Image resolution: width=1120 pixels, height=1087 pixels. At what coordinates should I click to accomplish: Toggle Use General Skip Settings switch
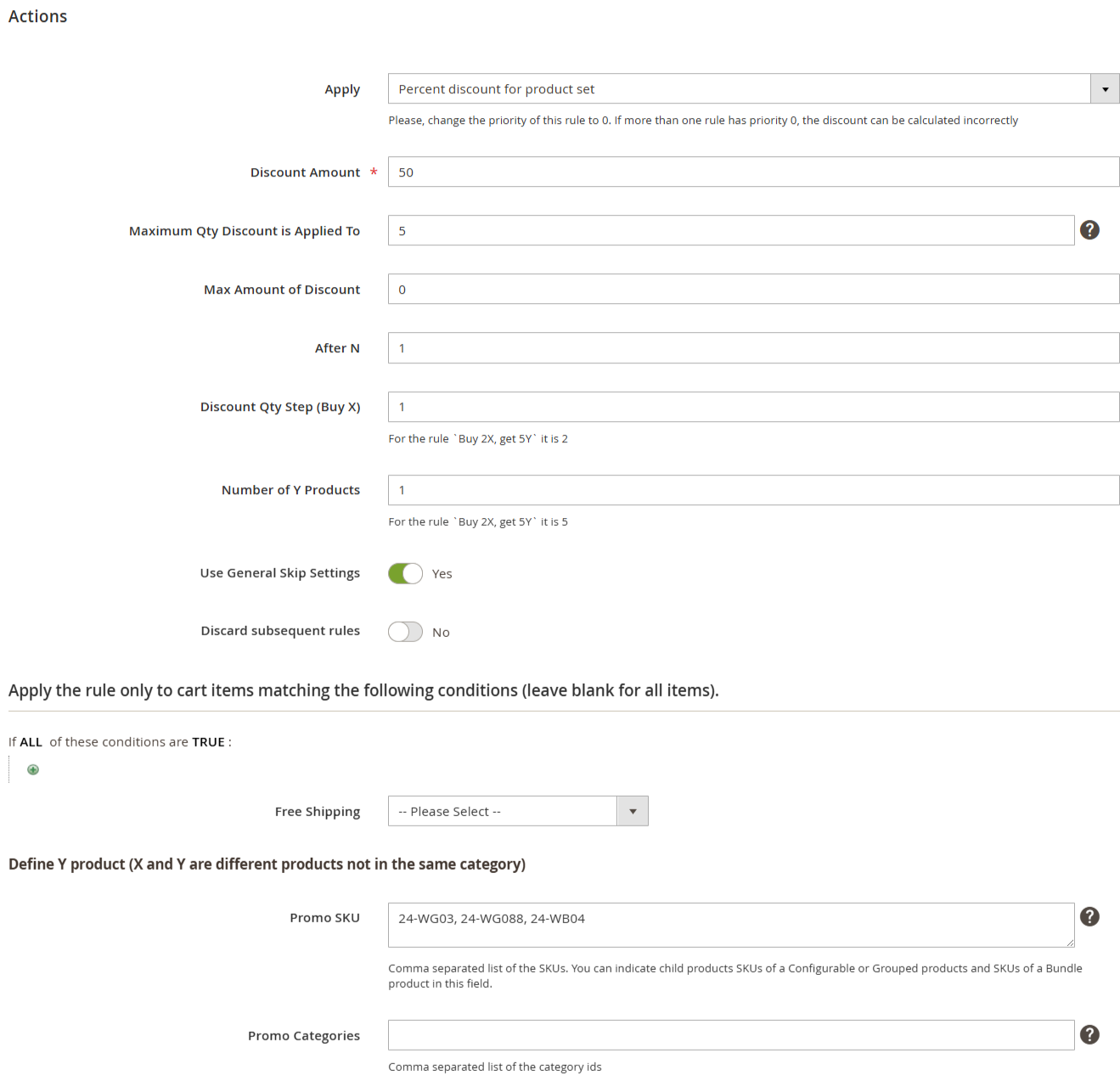click(405, 573)
